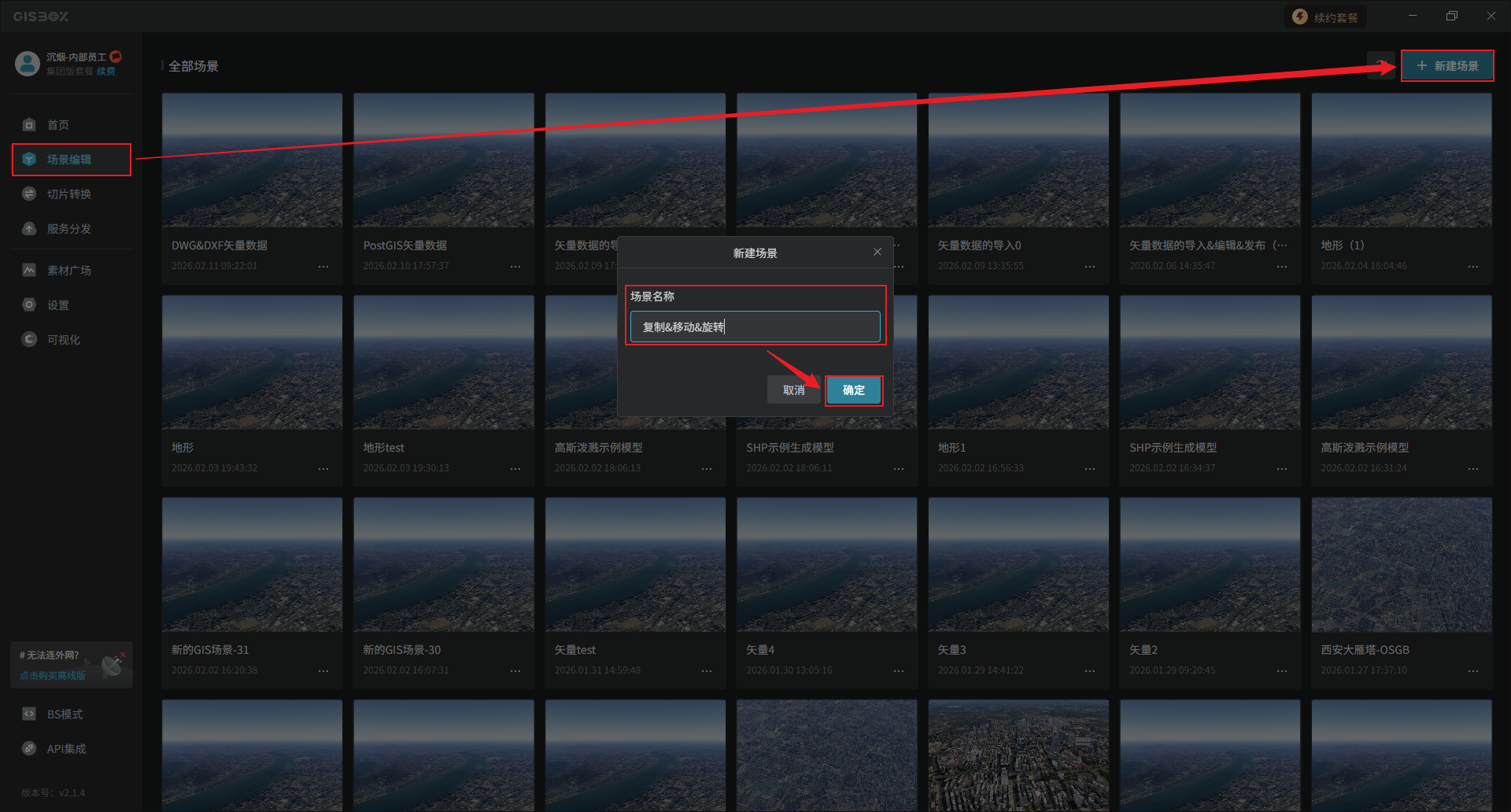Open 切片转换 from the sidebar icon

click(x=29, y=194)
